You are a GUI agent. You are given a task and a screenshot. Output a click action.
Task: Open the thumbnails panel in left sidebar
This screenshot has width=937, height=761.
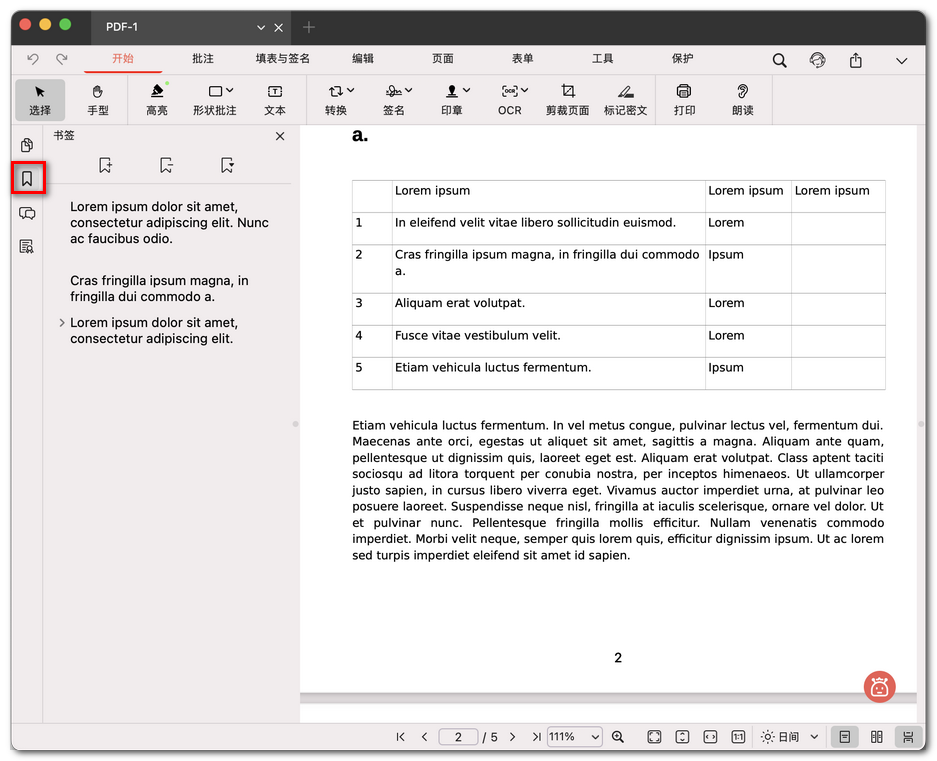(x=27, y=145)
